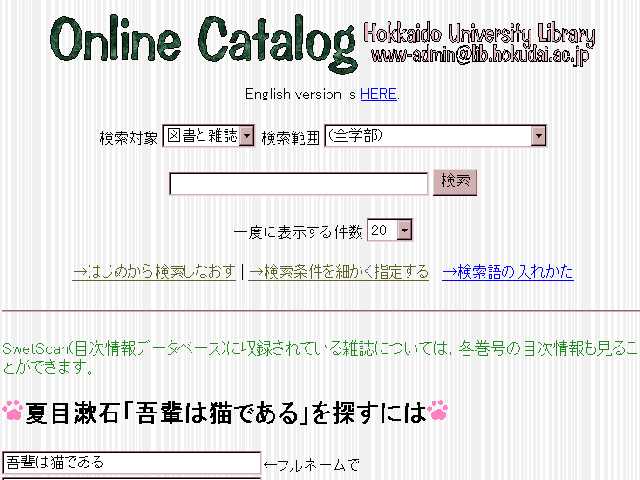Click the ←フルネームで hint text

click(312, 464)
